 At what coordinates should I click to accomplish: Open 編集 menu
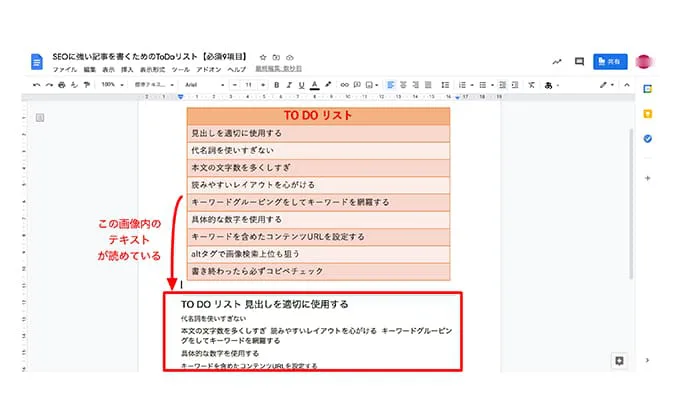pos(90,69)
